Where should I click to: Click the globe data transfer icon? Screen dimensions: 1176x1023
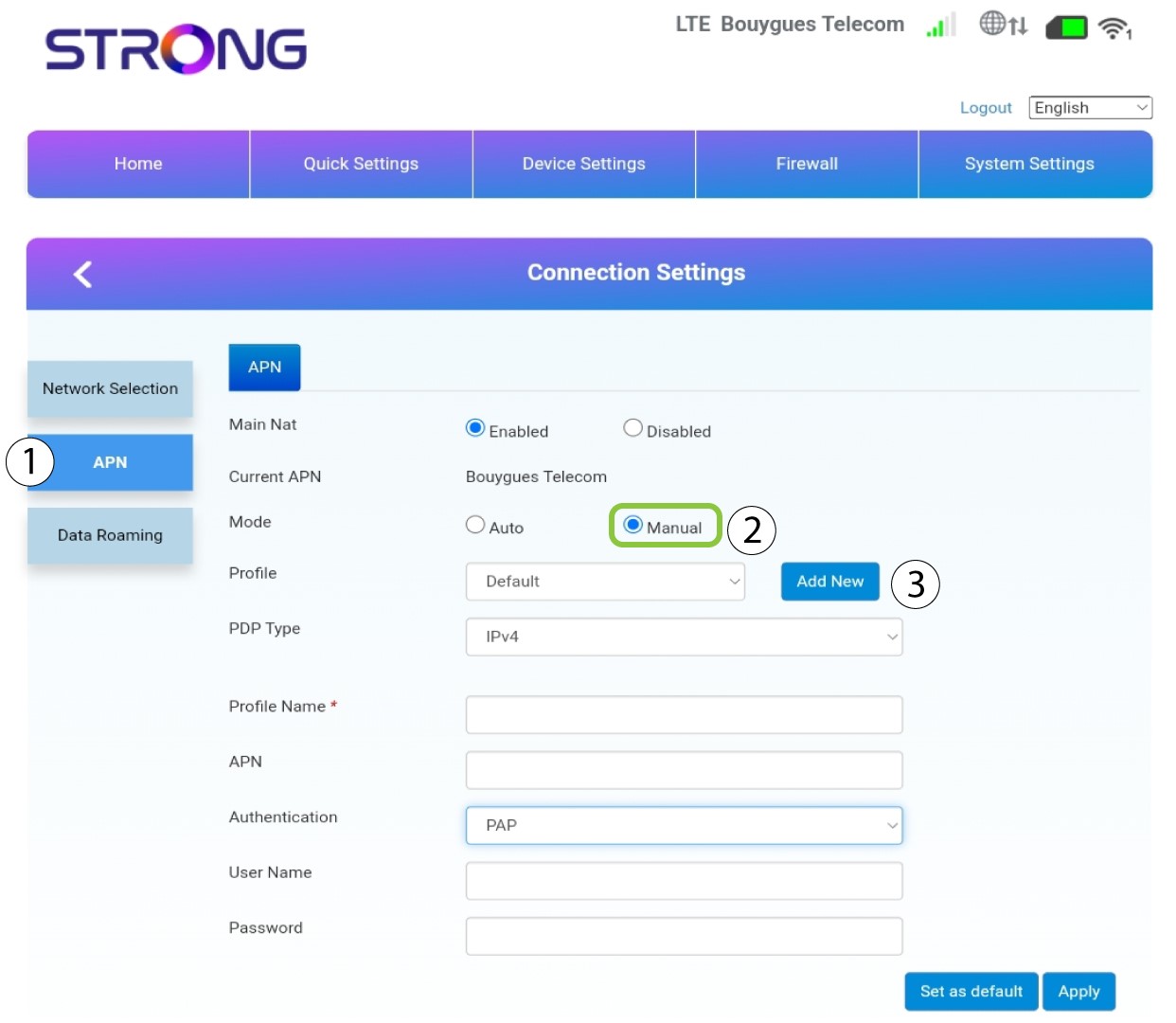1003,24
